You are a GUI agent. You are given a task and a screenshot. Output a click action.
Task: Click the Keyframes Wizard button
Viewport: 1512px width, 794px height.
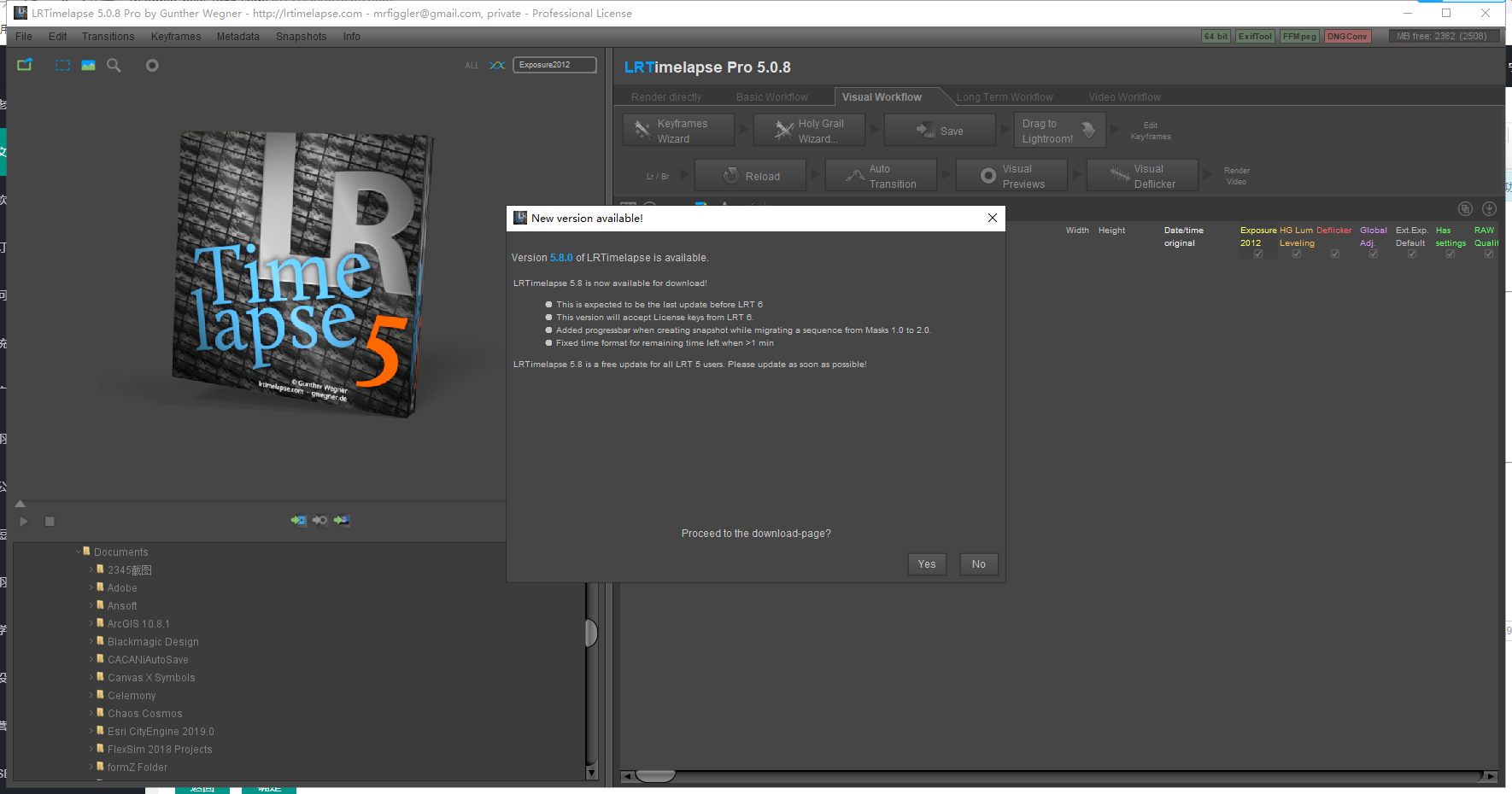click(679, 131)
